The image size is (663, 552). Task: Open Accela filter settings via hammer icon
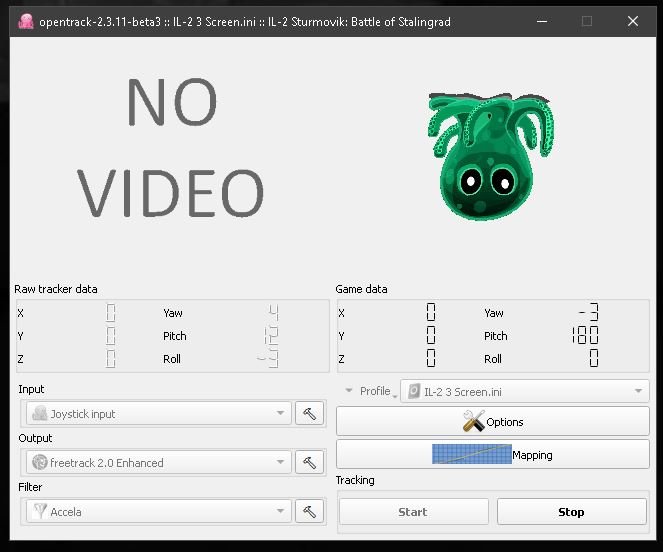click(310, 511)
